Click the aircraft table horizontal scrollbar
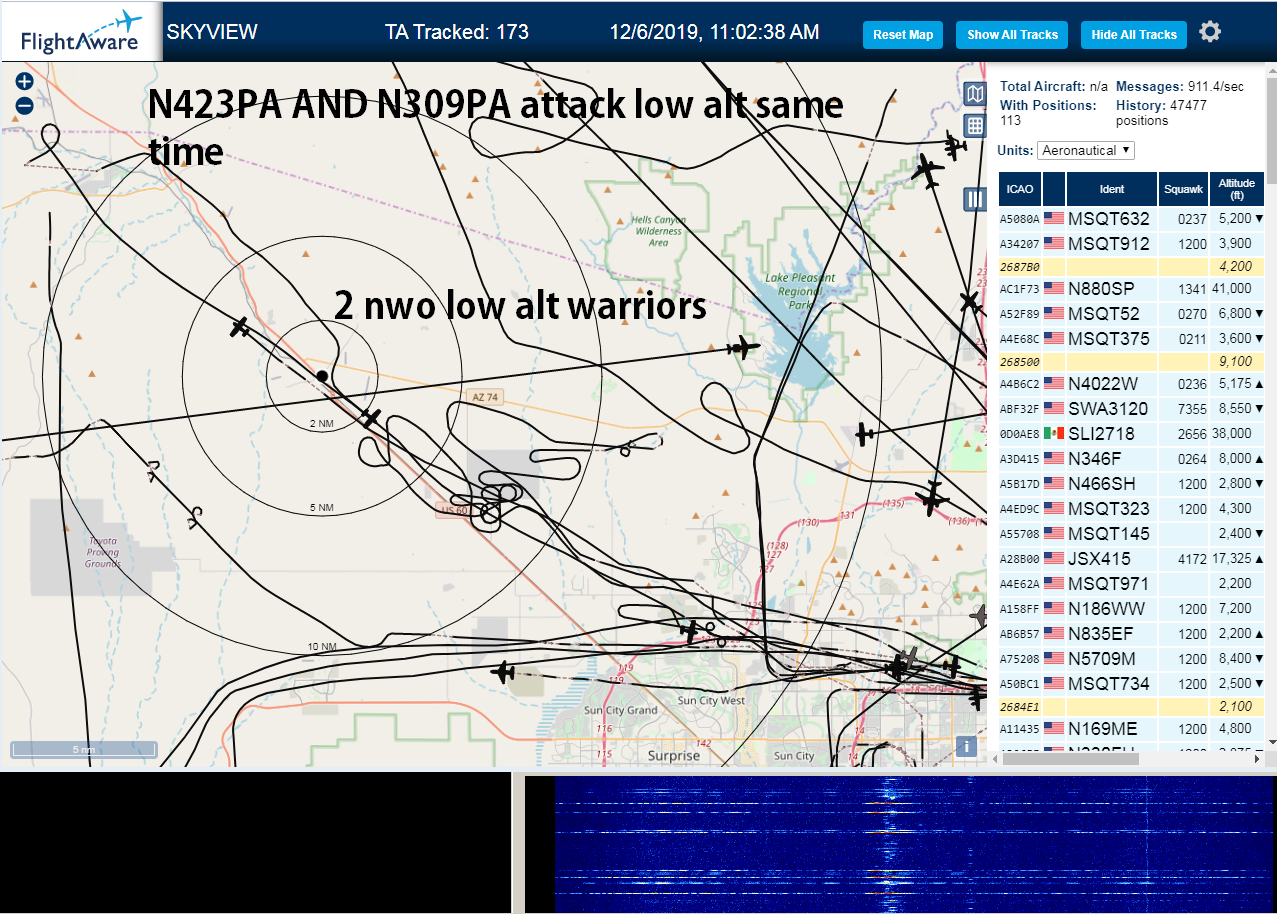This screenshot has width=1277, height=915. [x=1069, y=758]
